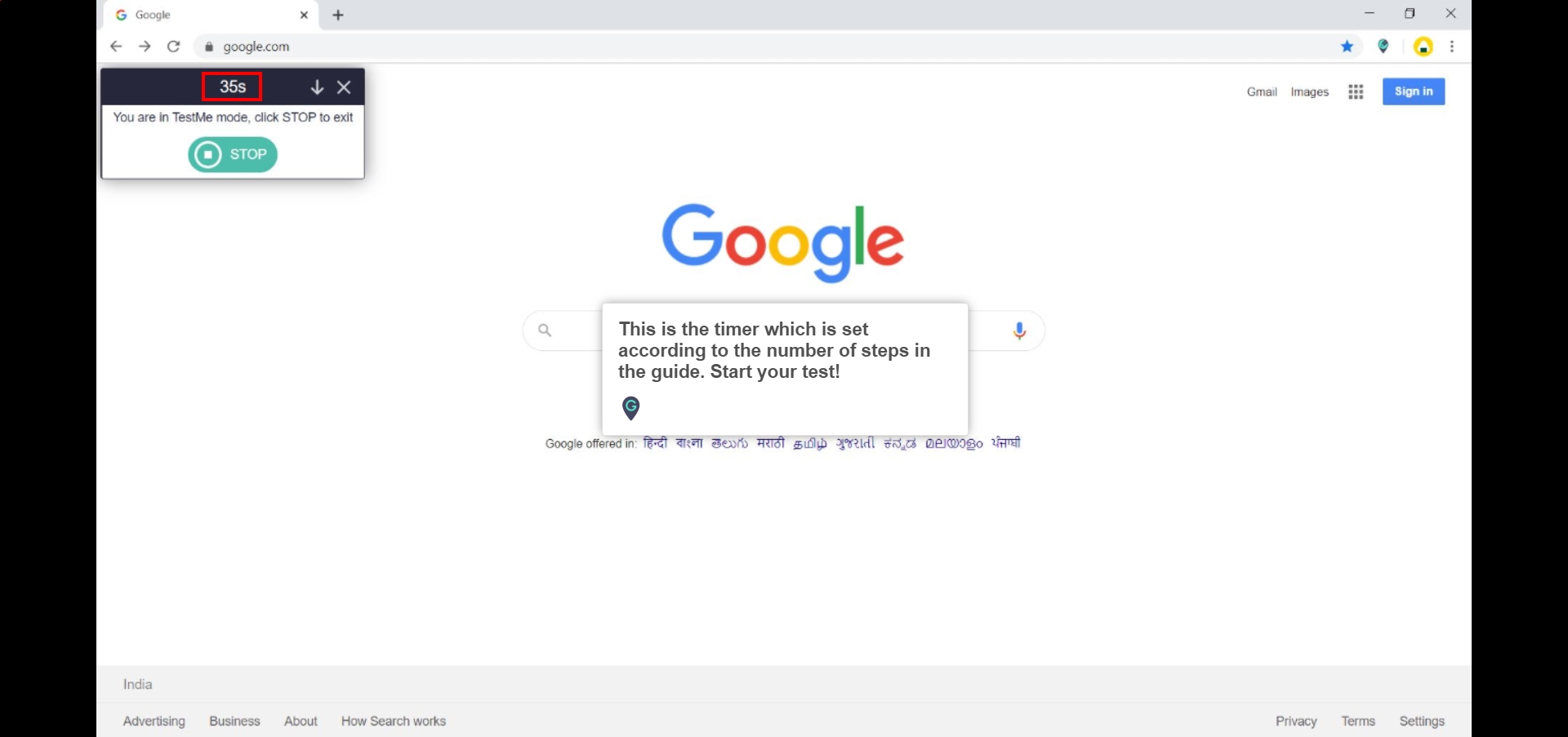Image resolution: width=1568 pixels, height=737 pixels.
Task: Open the Google apps grid icon
Action: [x=1356, y=91]
